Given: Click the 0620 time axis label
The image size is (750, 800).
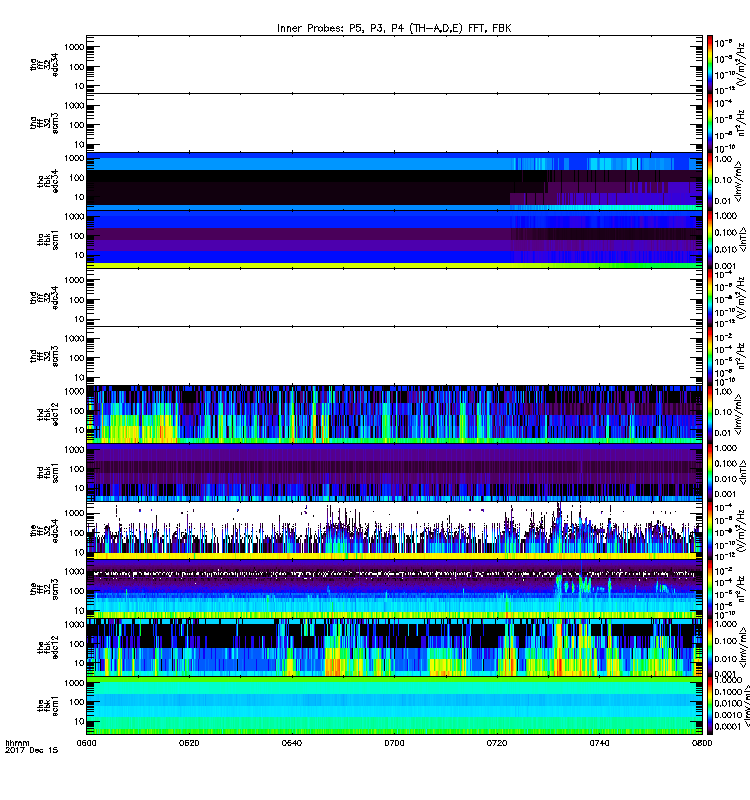Looking at the screenshot, I should [189, 743].
